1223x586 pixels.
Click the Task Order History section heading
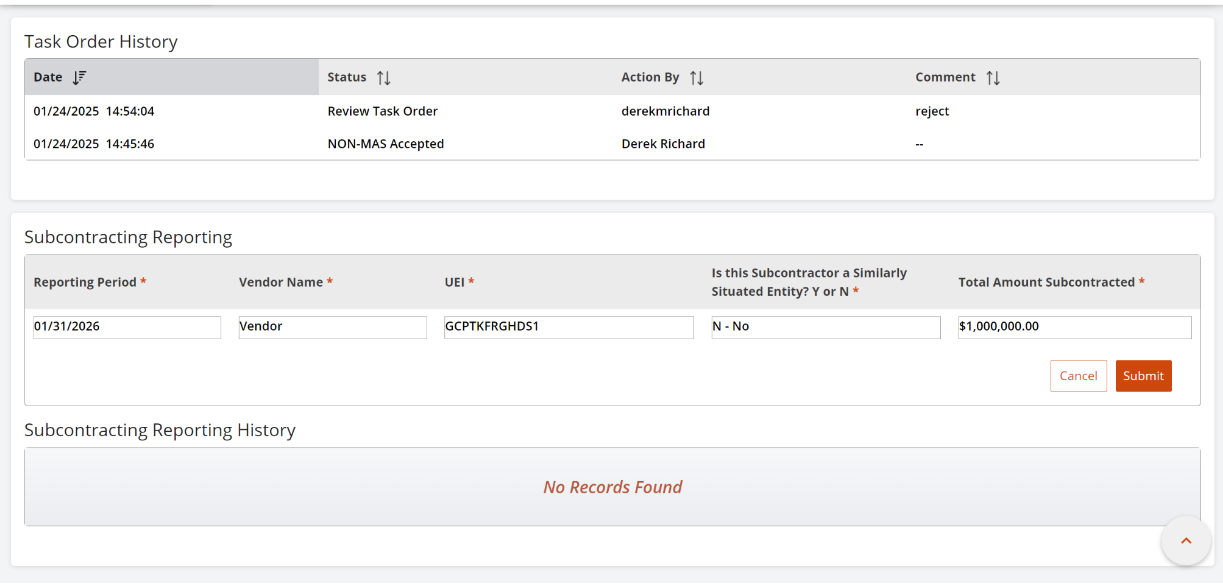coord(101,41)
